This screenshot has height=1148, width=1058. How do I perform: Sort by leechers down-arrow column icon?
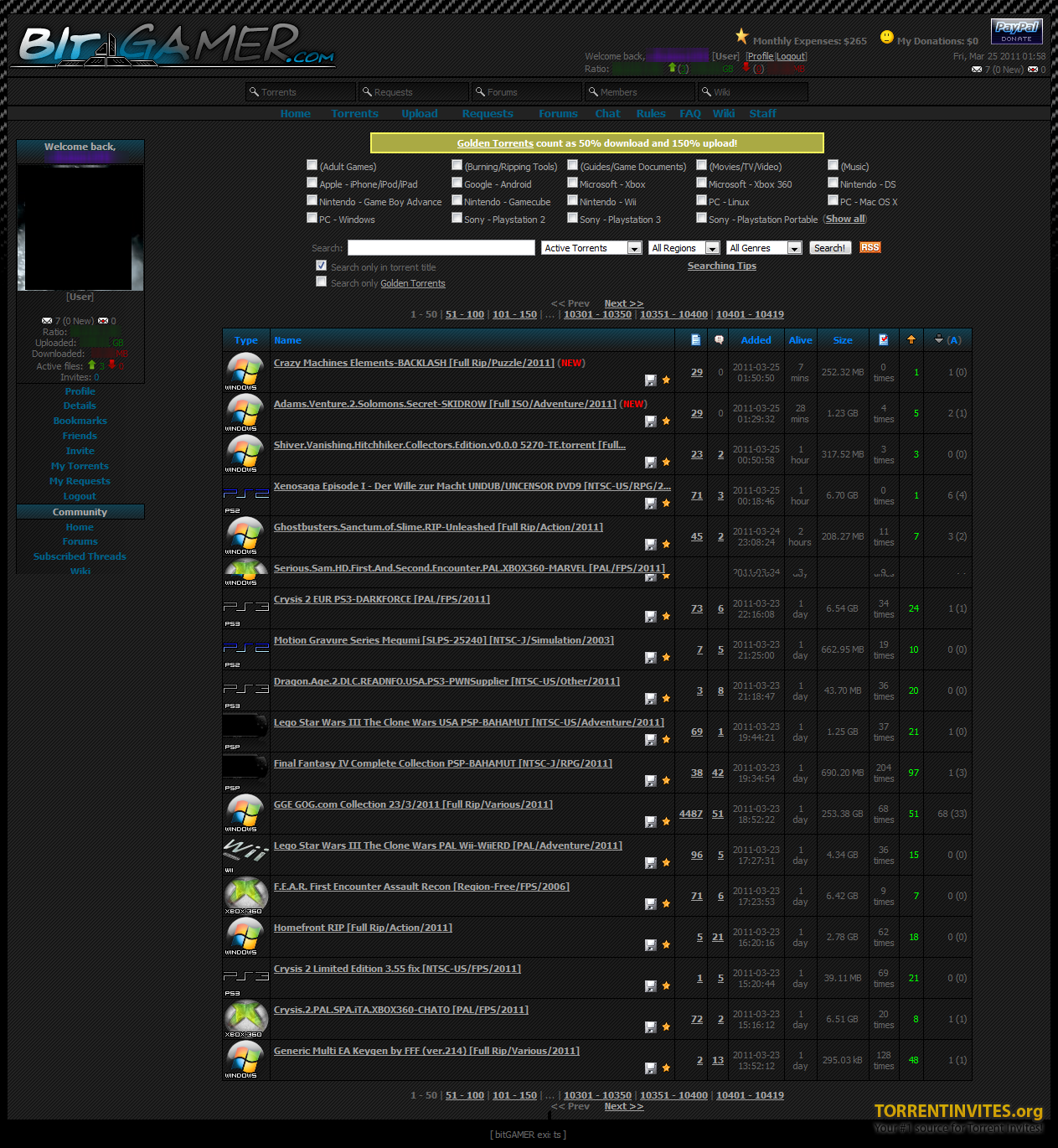click(939, 339)
